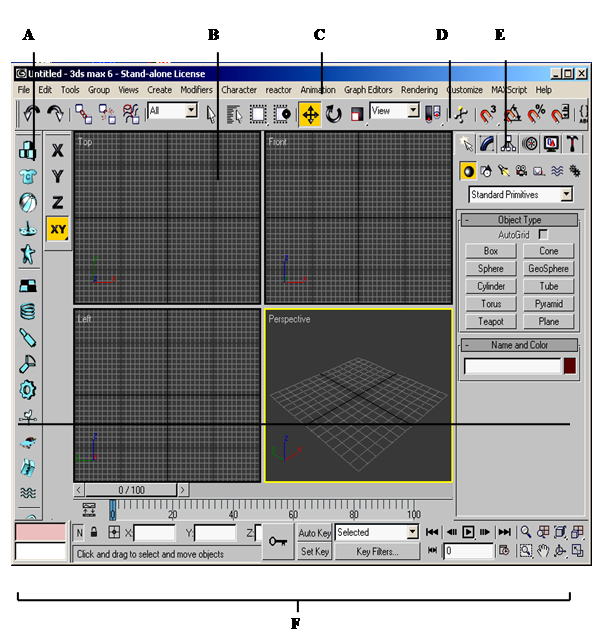Collapse the Object Type rollout
Viewport: 596px width, 642px height.
[519, 220]
